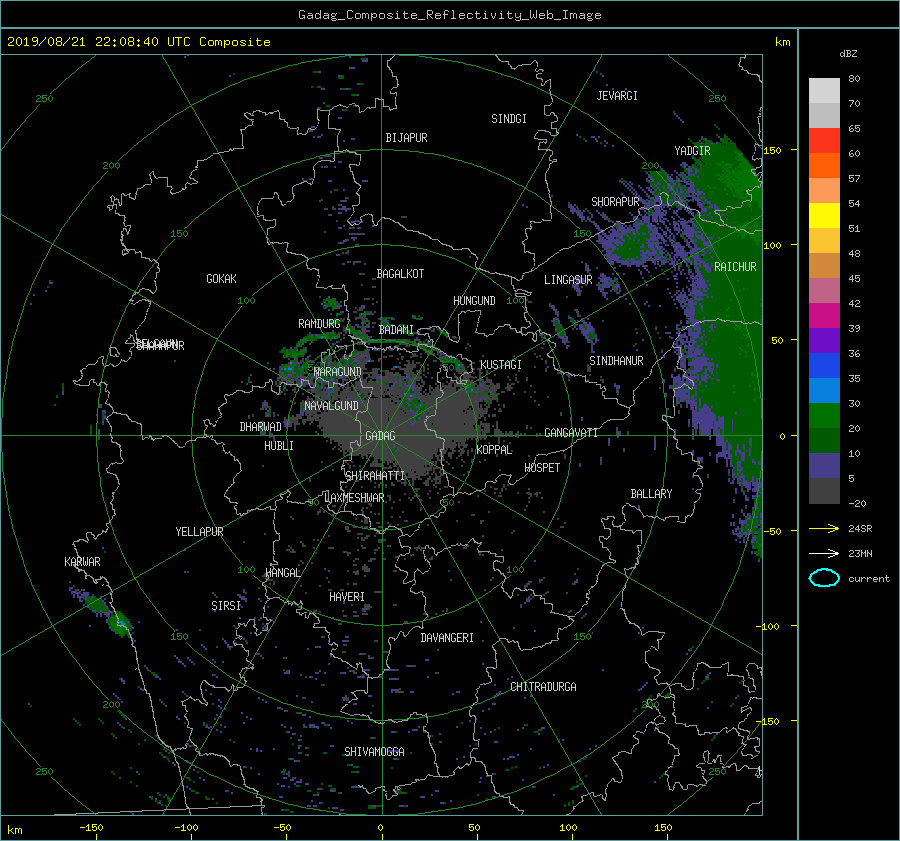900x841 pixels.
Task: Click the SIRSI city label
Action: (226, 606)
